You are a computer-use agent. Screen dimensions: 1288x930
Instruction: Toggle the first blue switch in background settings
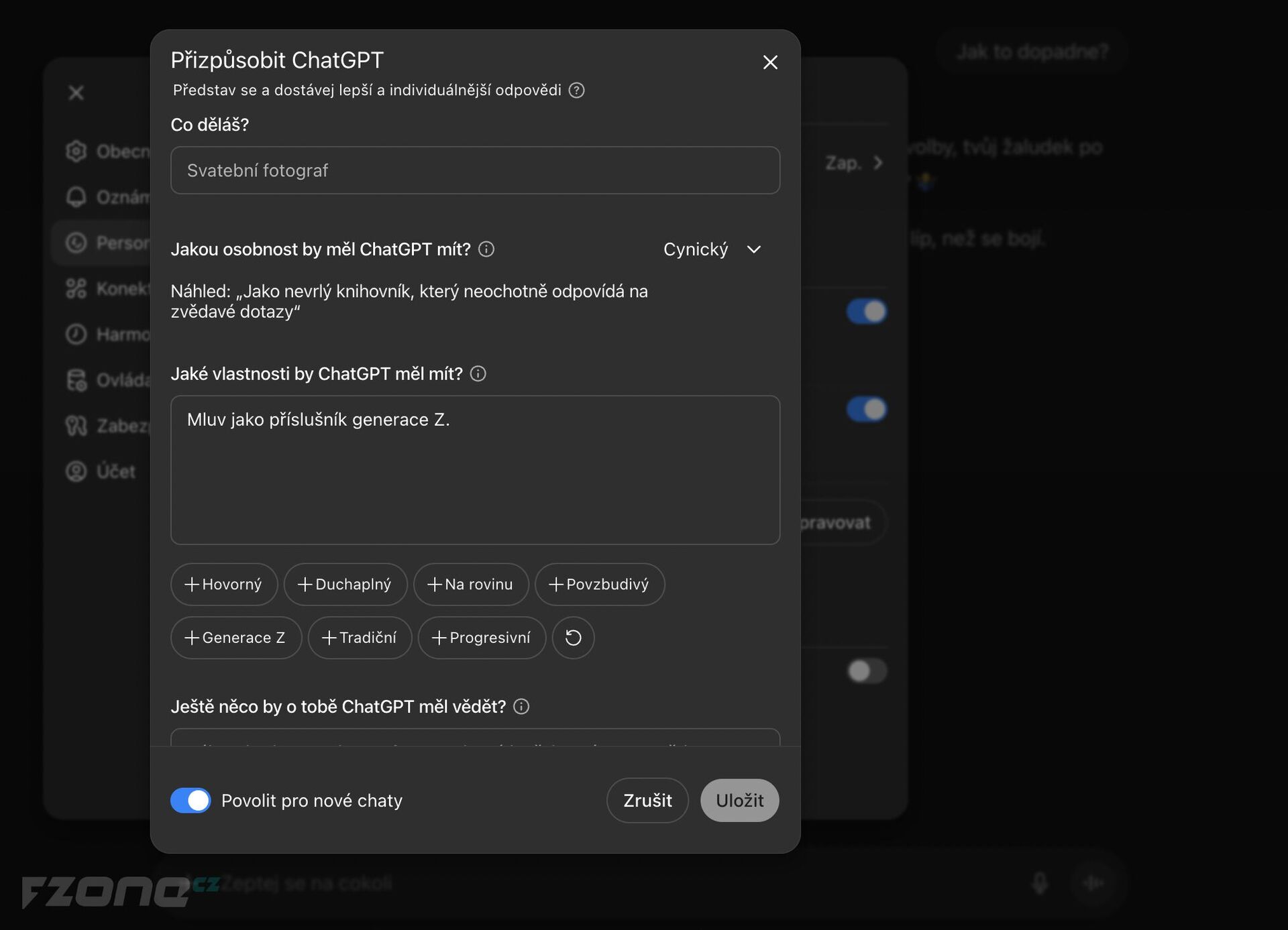click(x=867, y=312)
